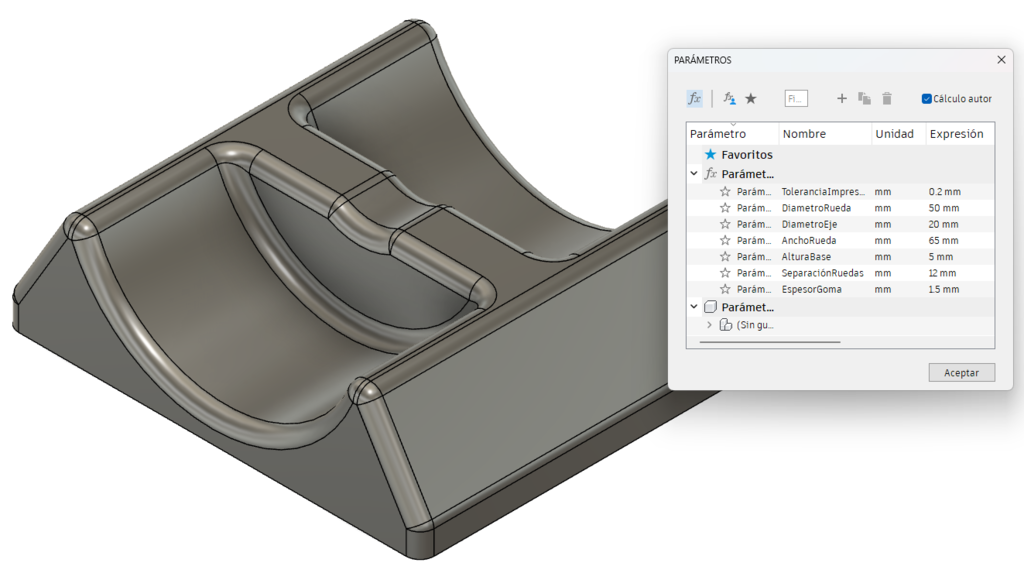Mark EspesorGoma as favorite with star
The width and height of the screenshot is (1024, 566).
point(725,289)
